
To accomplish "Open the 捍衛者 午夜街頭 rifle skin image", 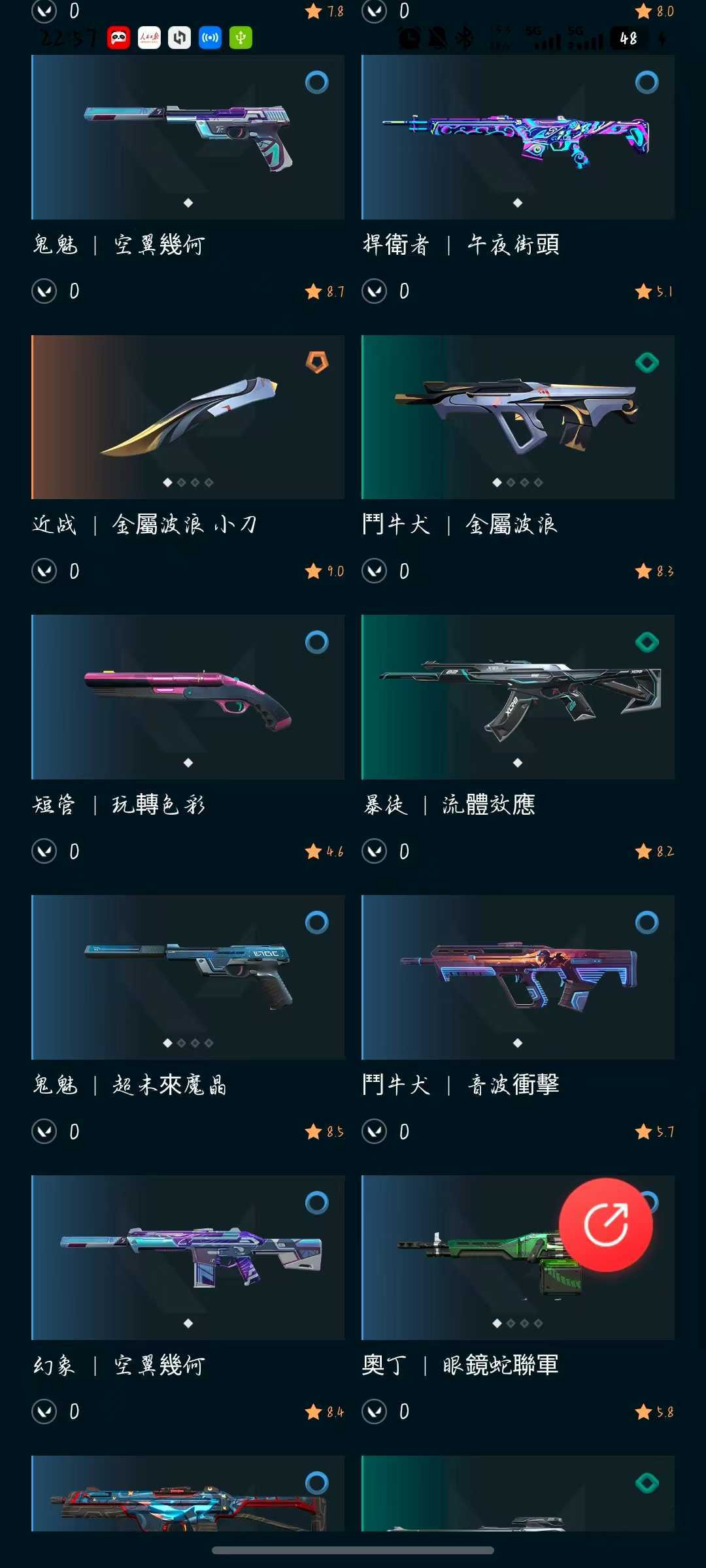I will tap(518, 137).
